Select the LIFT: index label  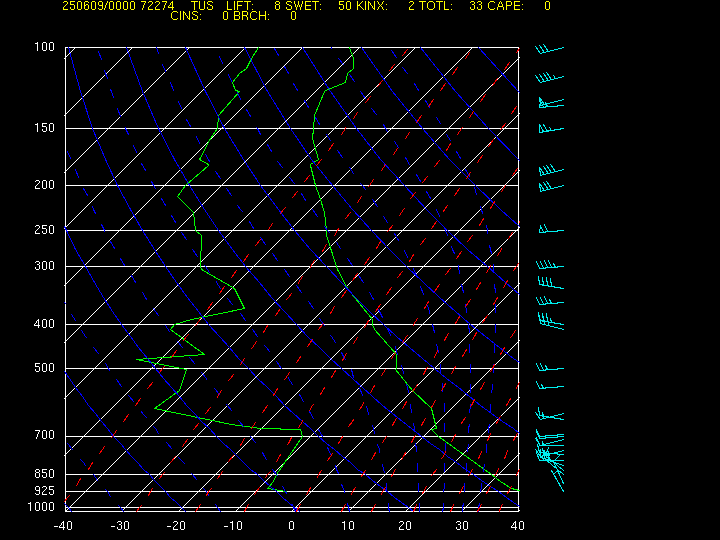pos(240,6)
